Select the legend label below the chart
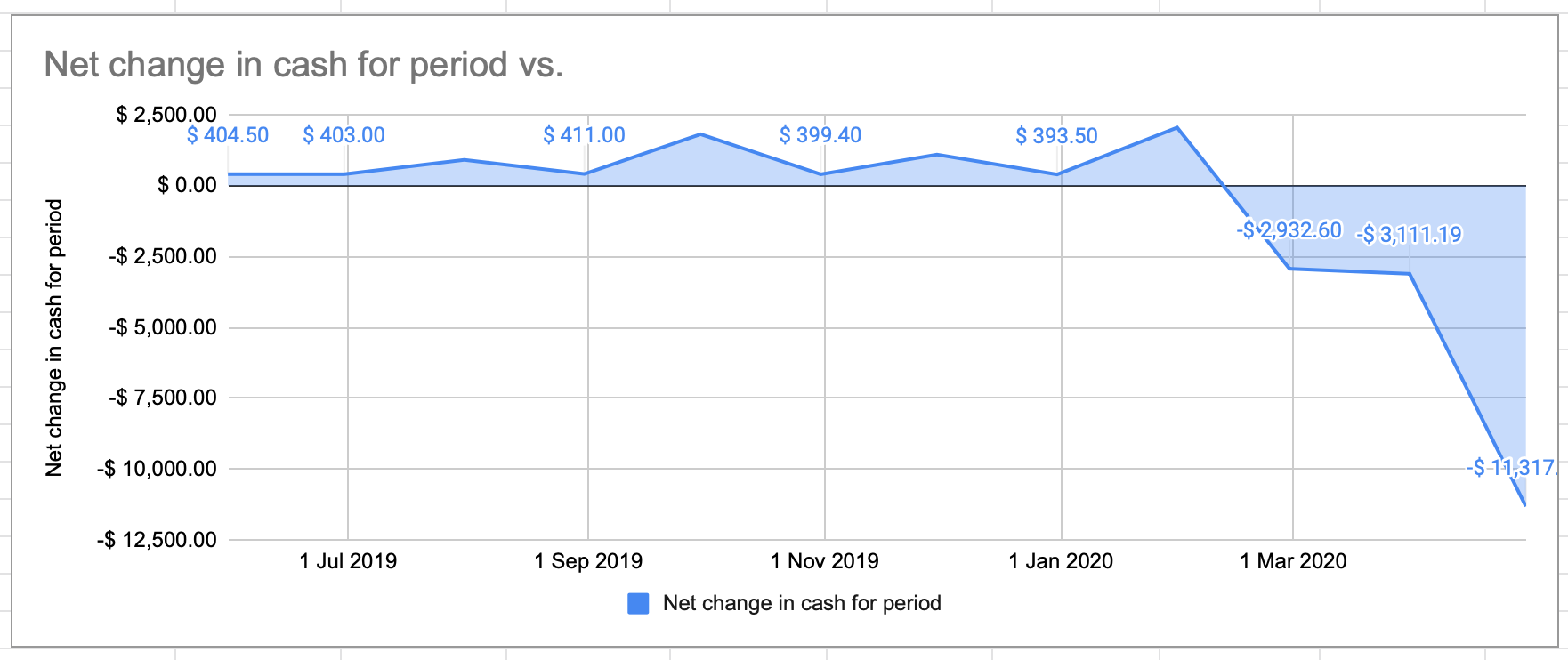Image resolution: width=1568 pixels, height=660 pixels. tap(802, 603)
